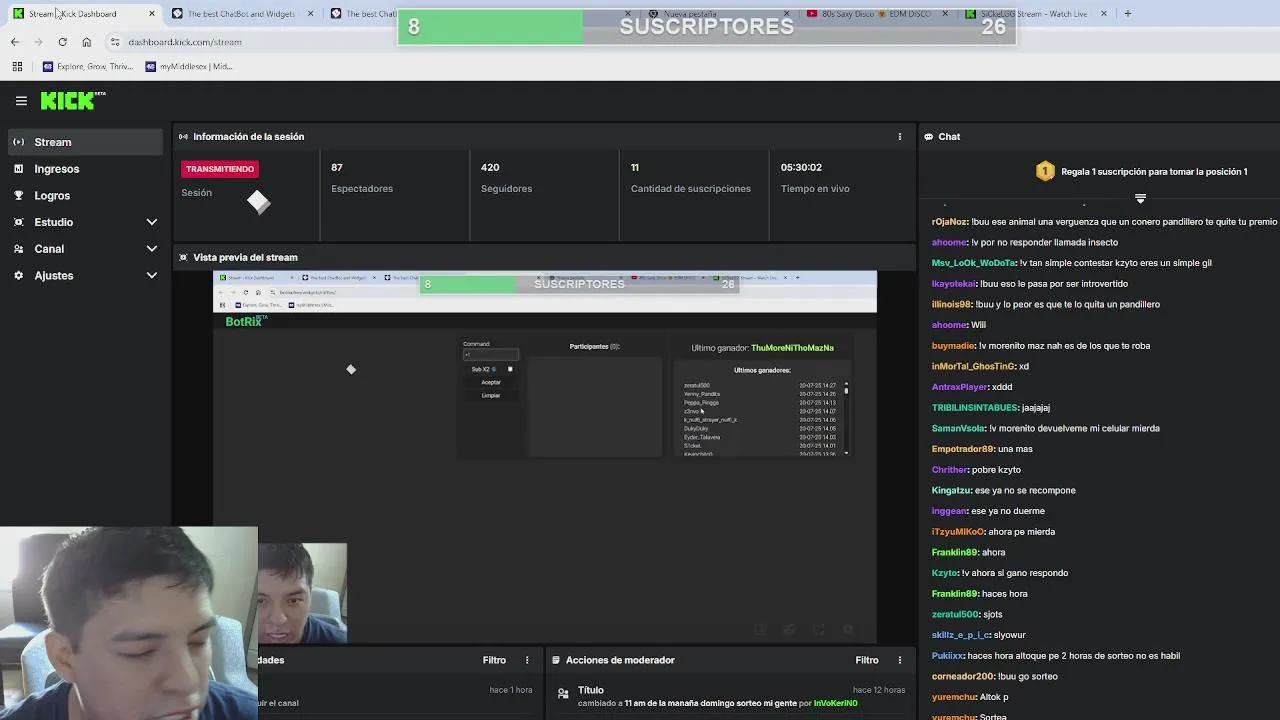The height and width of the screenshot is (720, 1280).
Task: Click the Título moderation entry icon
Action: click(563, 692)
